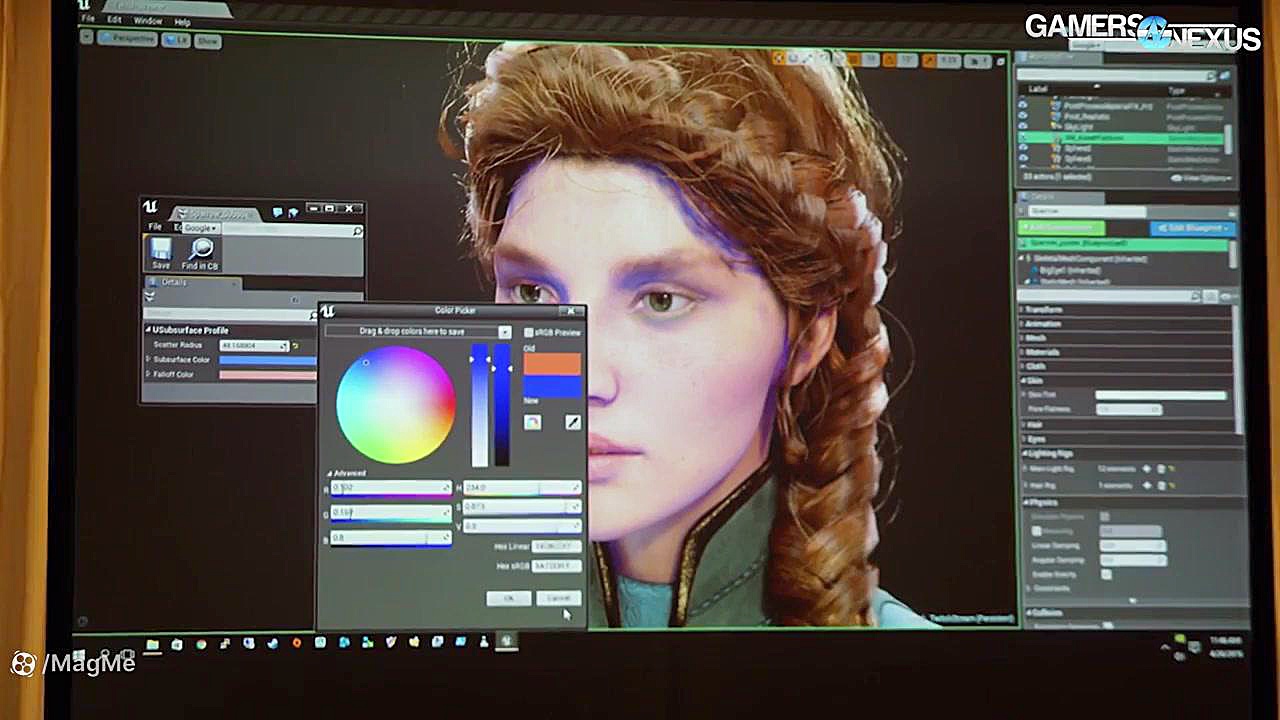Expand Subsurface Color property
Image resolution: width=1280 pixels, height=720 pixels.
click(149, 360)
